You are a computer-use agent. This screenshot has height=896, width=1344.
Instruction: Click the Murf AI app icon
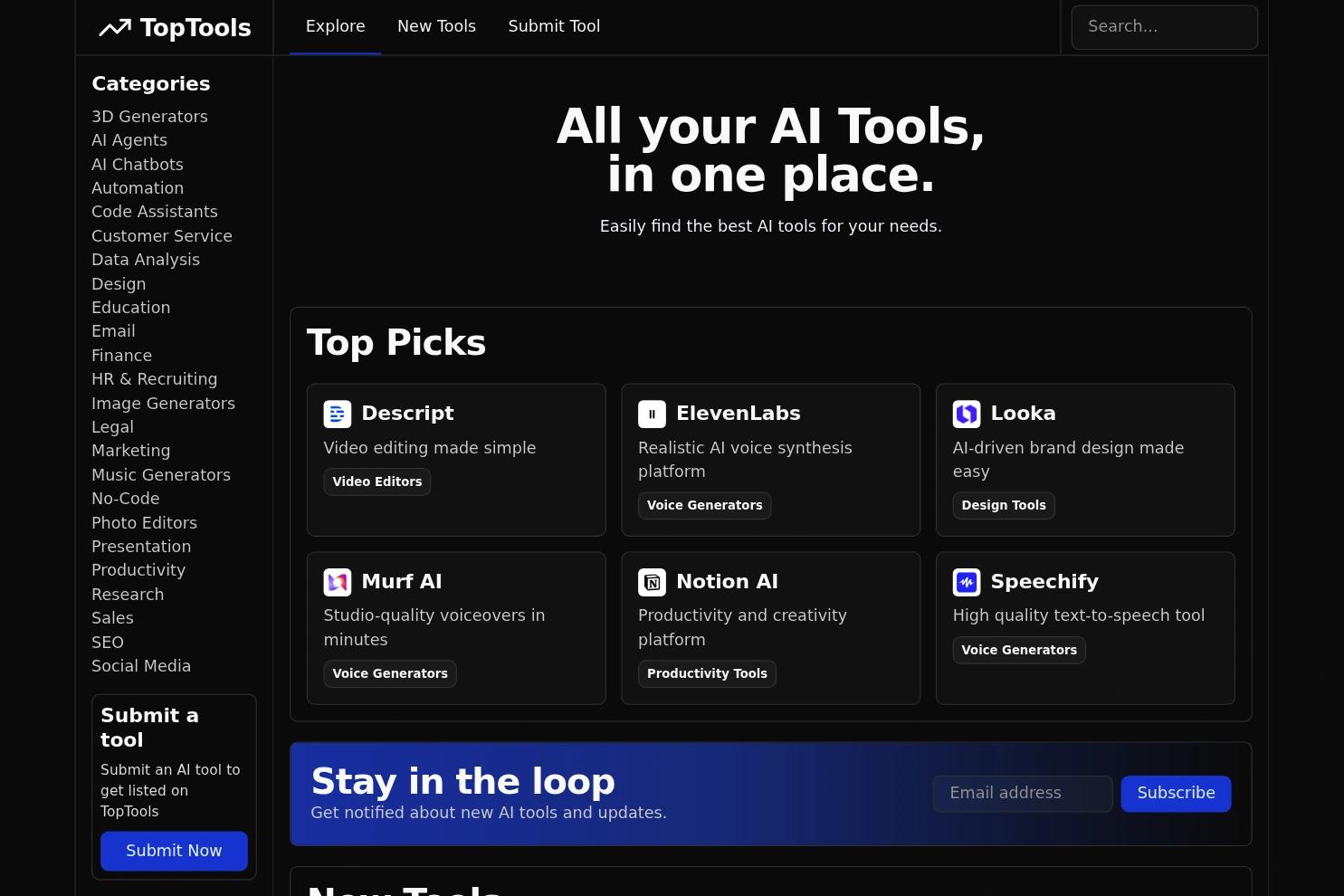pos(338,582)
